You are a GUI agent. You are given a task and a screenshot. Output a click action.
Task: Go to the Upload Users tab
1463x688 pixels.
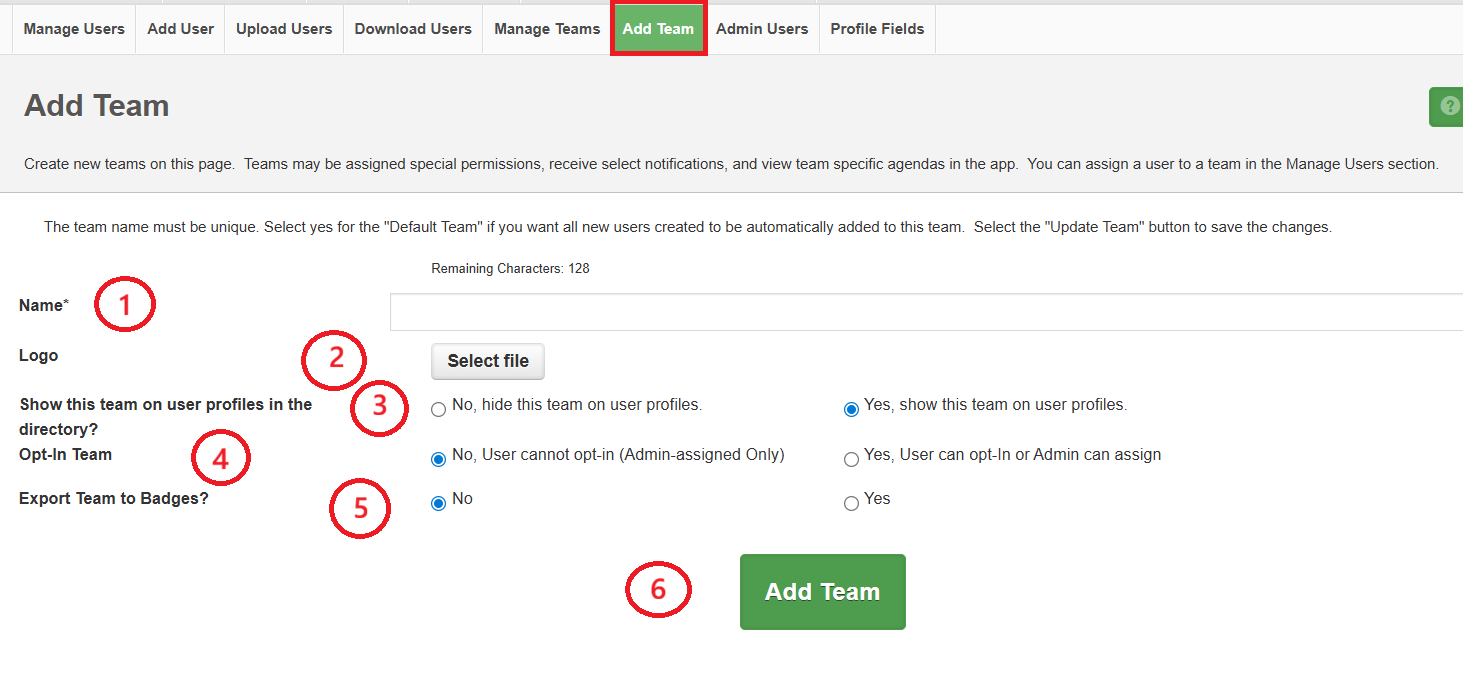coord(284,29)
